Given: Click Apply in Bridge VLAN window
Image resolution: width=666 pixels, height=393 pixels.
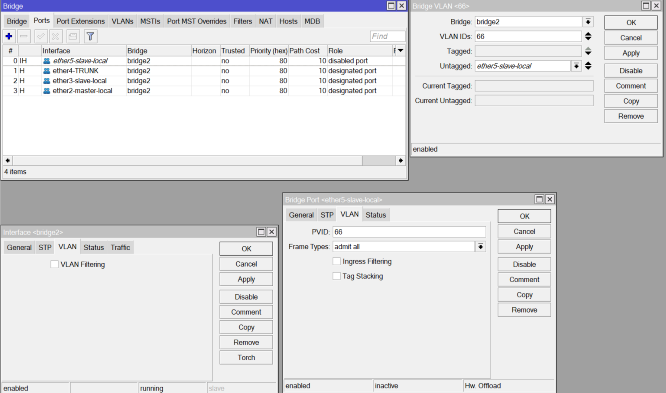Looking at the screenshot, I should coord(631,53).
